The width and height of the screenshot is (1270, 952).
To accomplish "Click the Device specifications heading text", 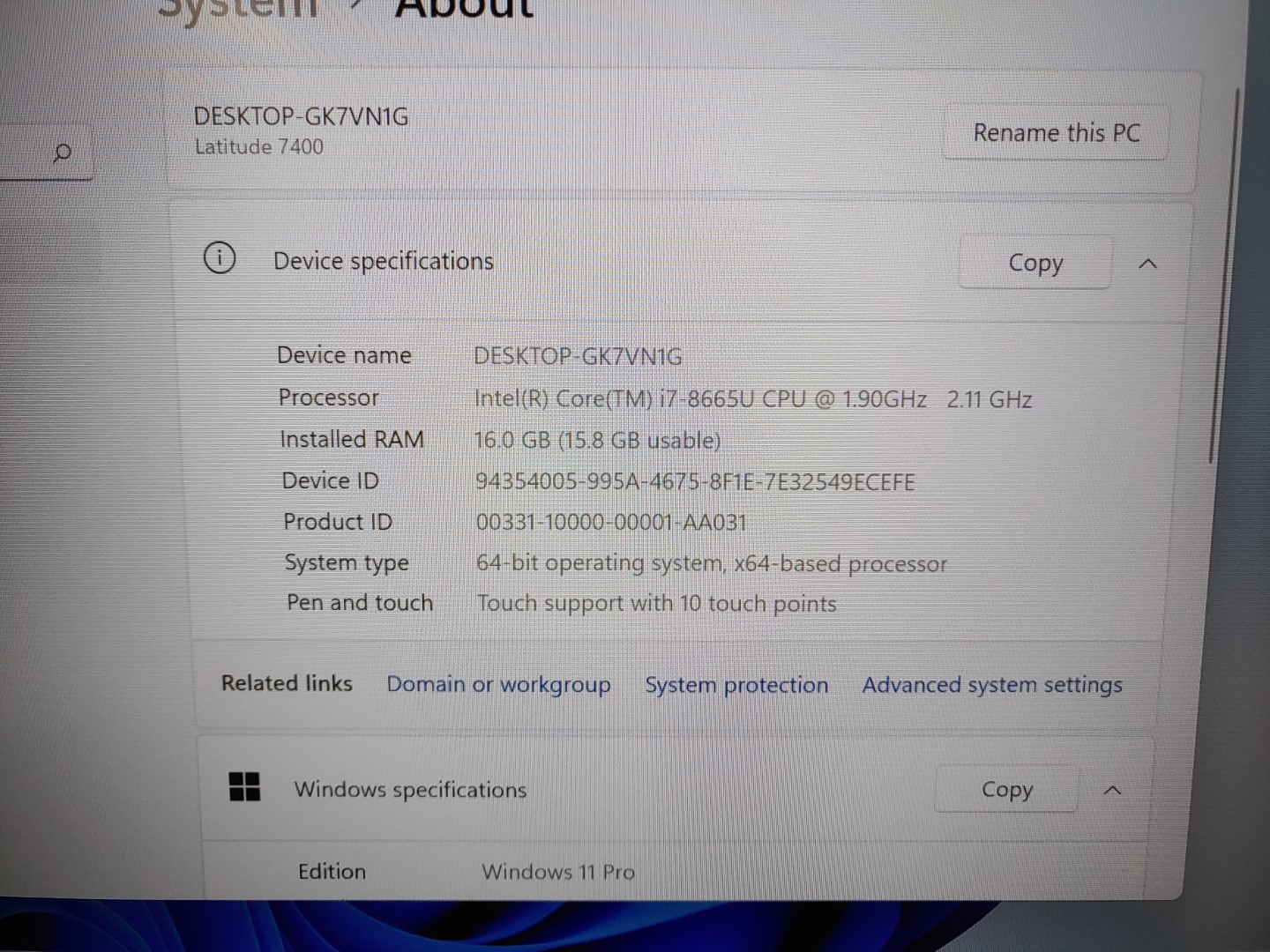I will [384, 261].
